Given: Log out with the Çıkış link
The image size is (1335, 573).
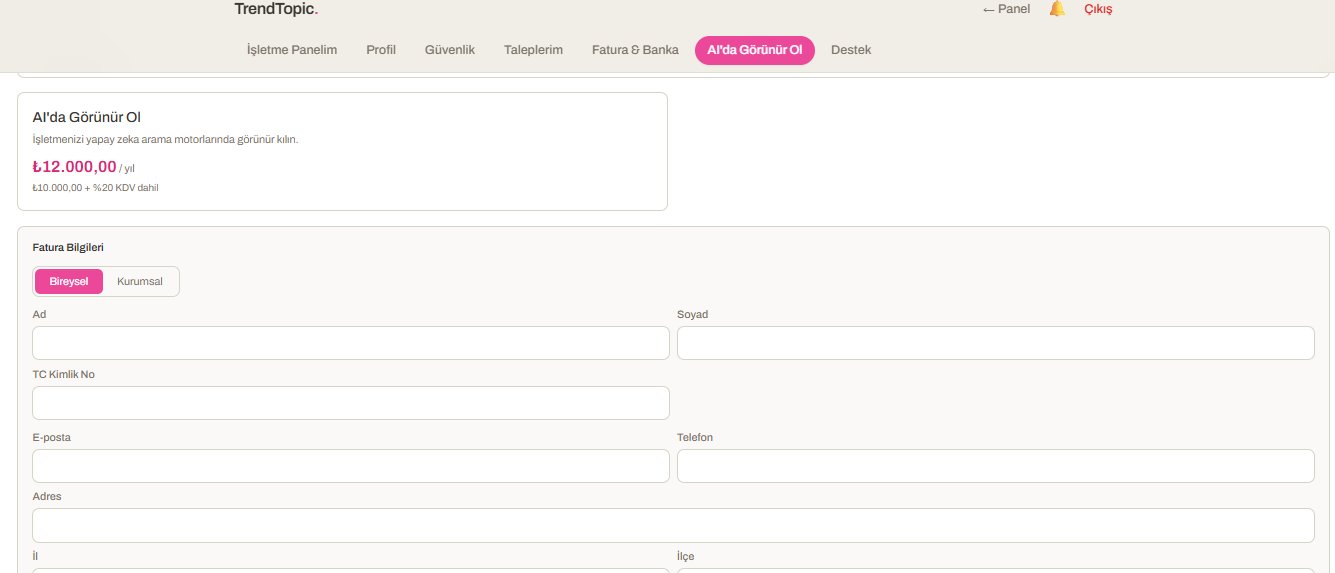Looking at the screenshot, I should (x=1098, y=9).
